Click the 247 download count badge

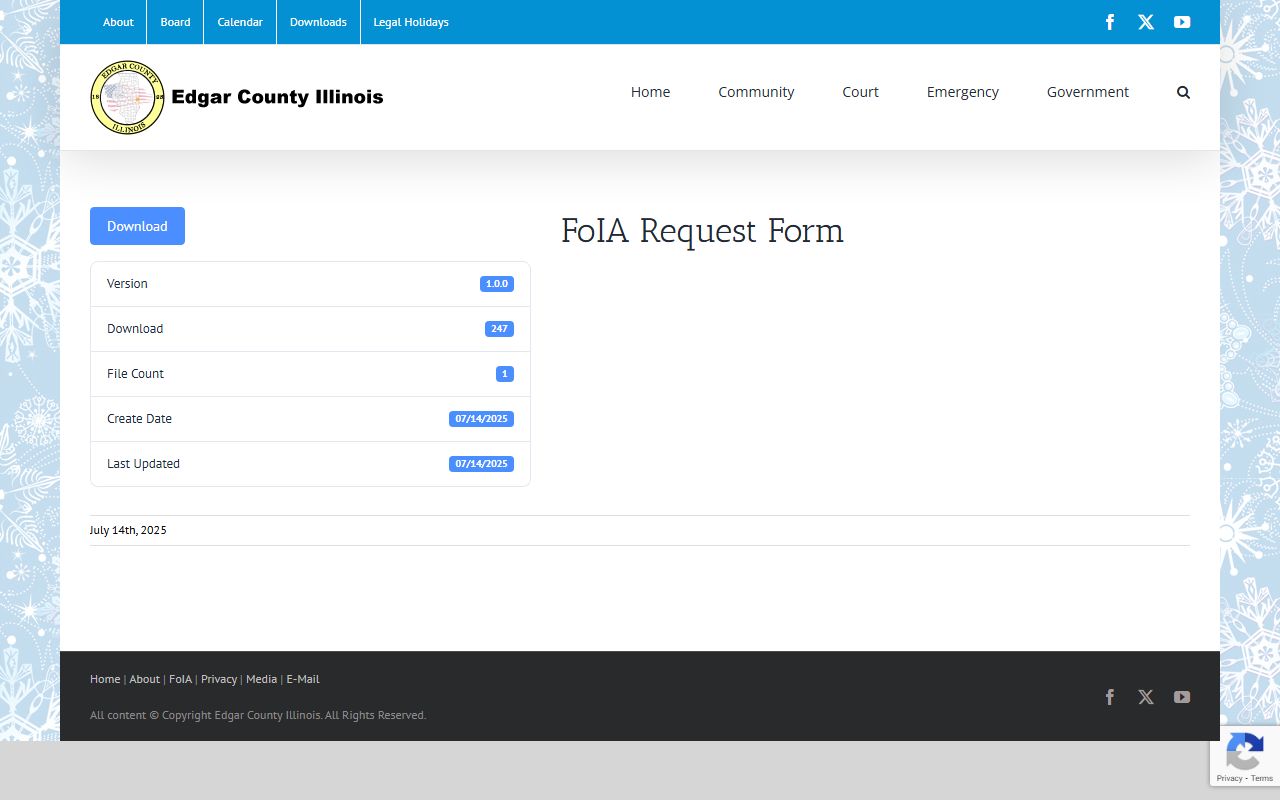tap(499, 329)
